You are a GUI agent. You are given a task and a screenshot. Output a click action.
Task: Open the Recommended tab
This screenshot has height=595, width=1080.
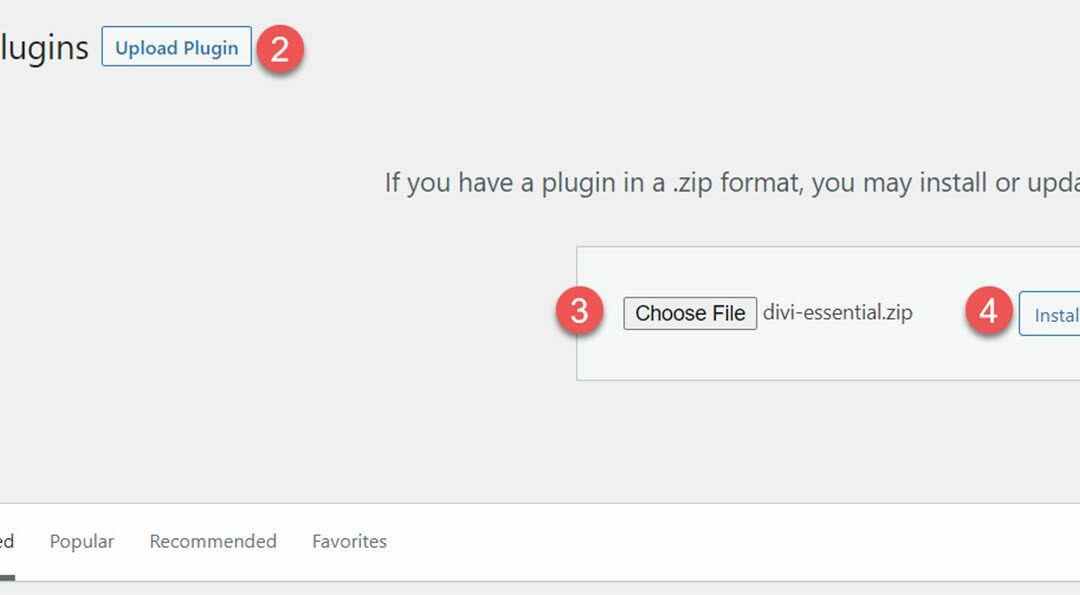(x=213, y=541)
